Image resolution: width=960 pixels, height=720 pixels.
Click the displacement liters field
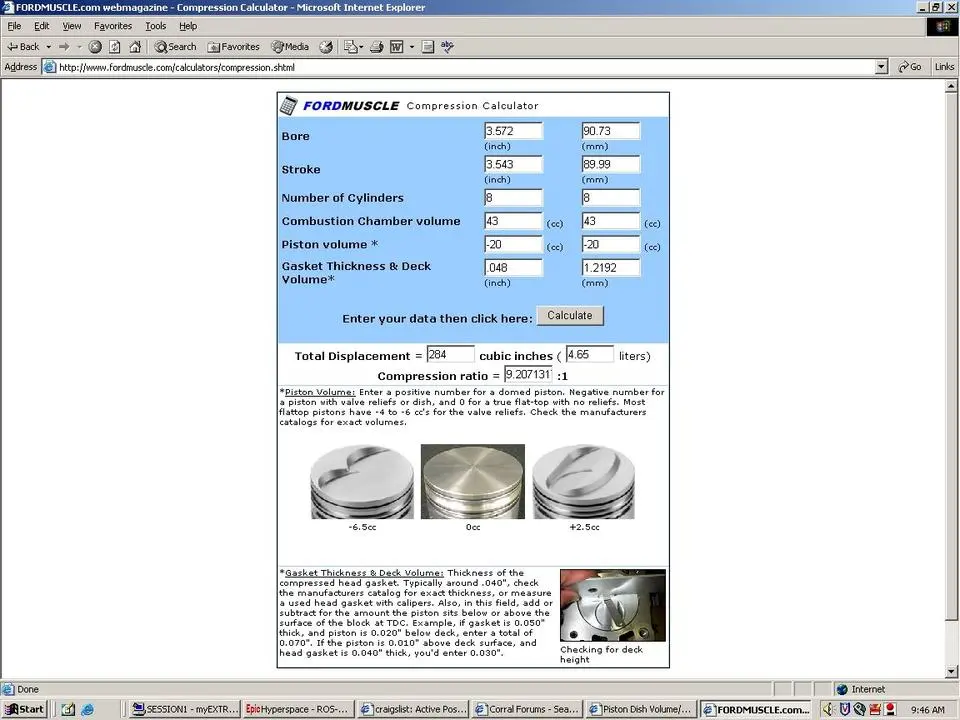pyautogui.click(x=590, y=354)
